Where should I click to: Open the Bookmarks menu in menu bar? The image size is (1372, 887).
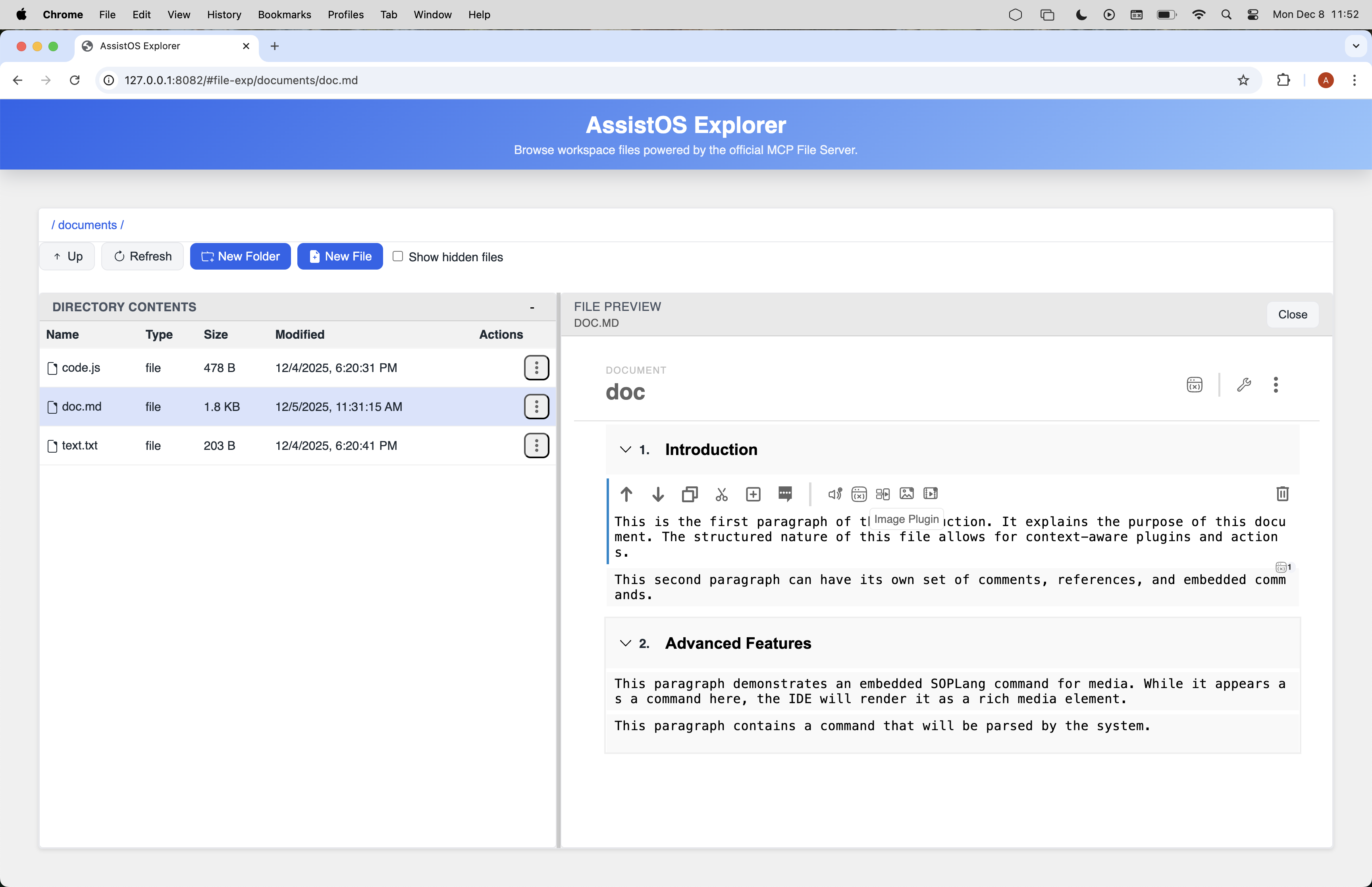click(x=284, y=14)
